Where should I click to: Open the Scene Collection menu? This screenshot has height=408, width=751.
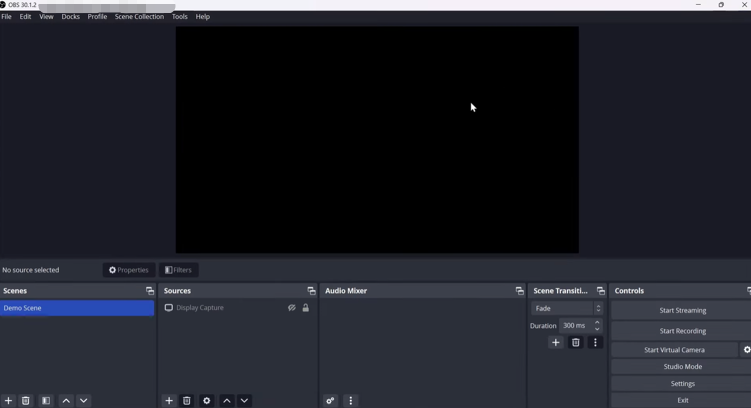(x=139, y=16)
